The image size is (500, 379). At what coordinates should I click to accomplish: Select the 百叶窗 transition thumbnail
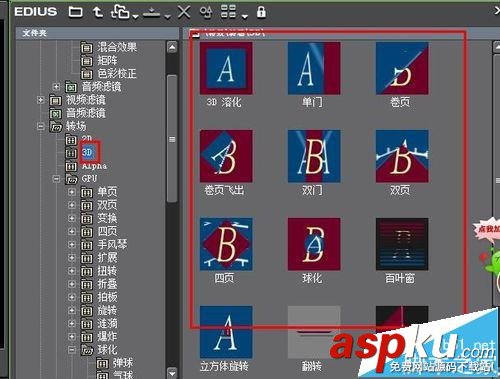click(402, 244)
